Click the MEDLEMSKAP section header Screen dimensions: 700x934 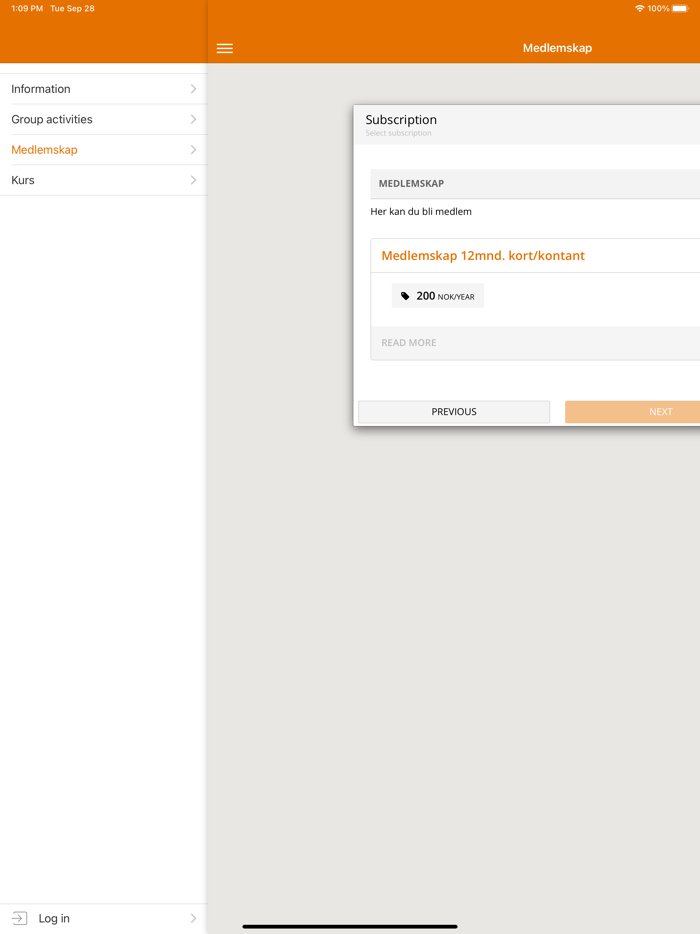535,183
